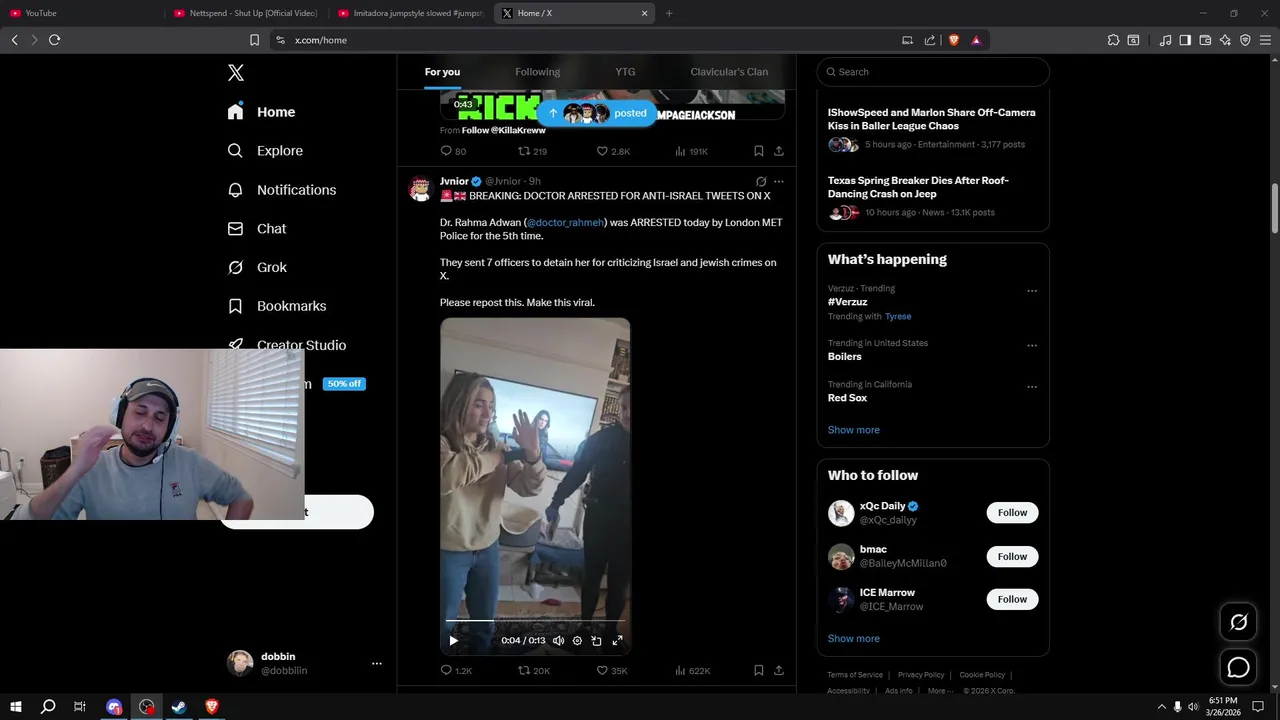Open Chat in the sidebar
Screen dimensions: 1280x720
pyautogui.click(x=257, y=229)
